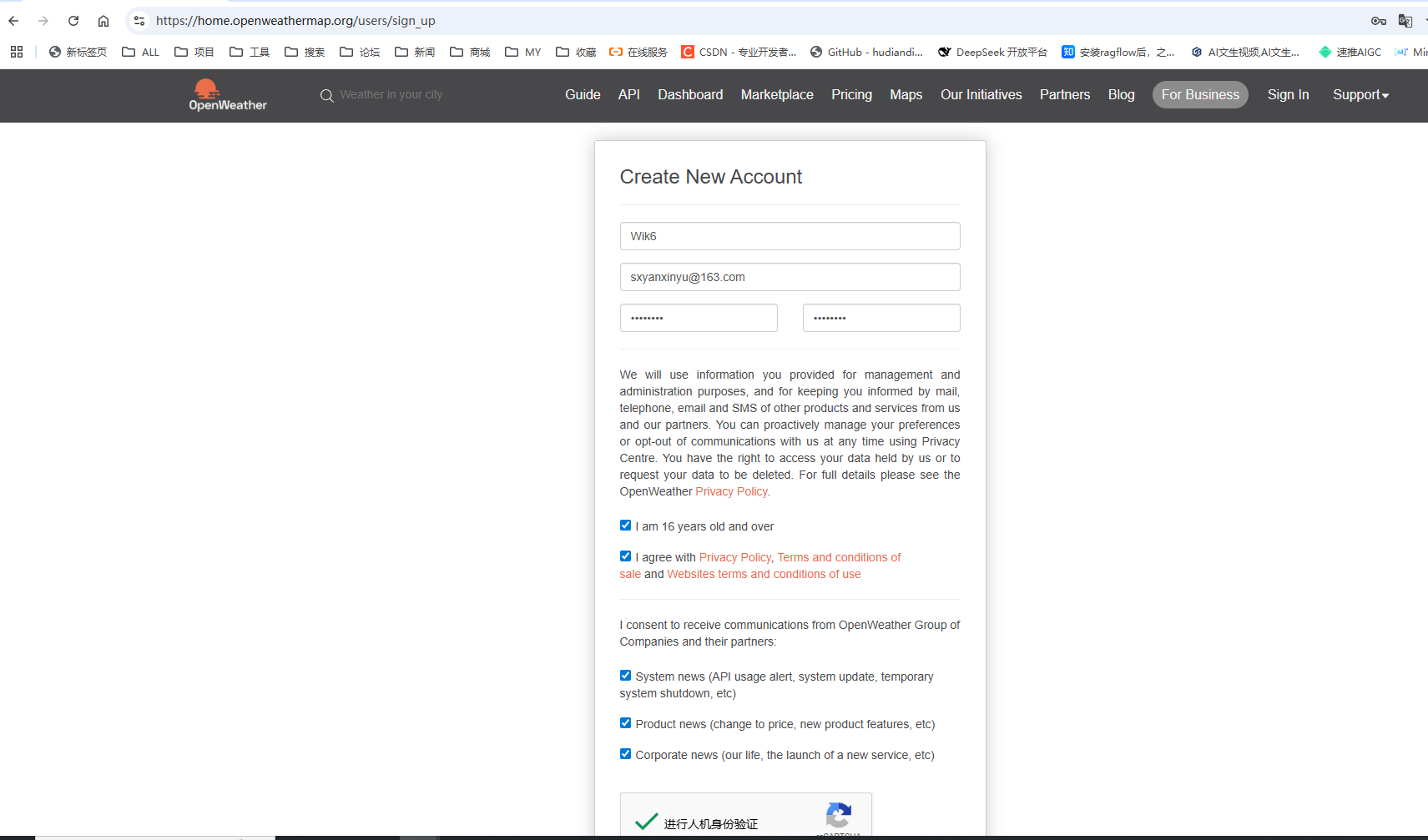1428x840 pixels.
Task: Click the browser forward arrow
Action: 43,21
